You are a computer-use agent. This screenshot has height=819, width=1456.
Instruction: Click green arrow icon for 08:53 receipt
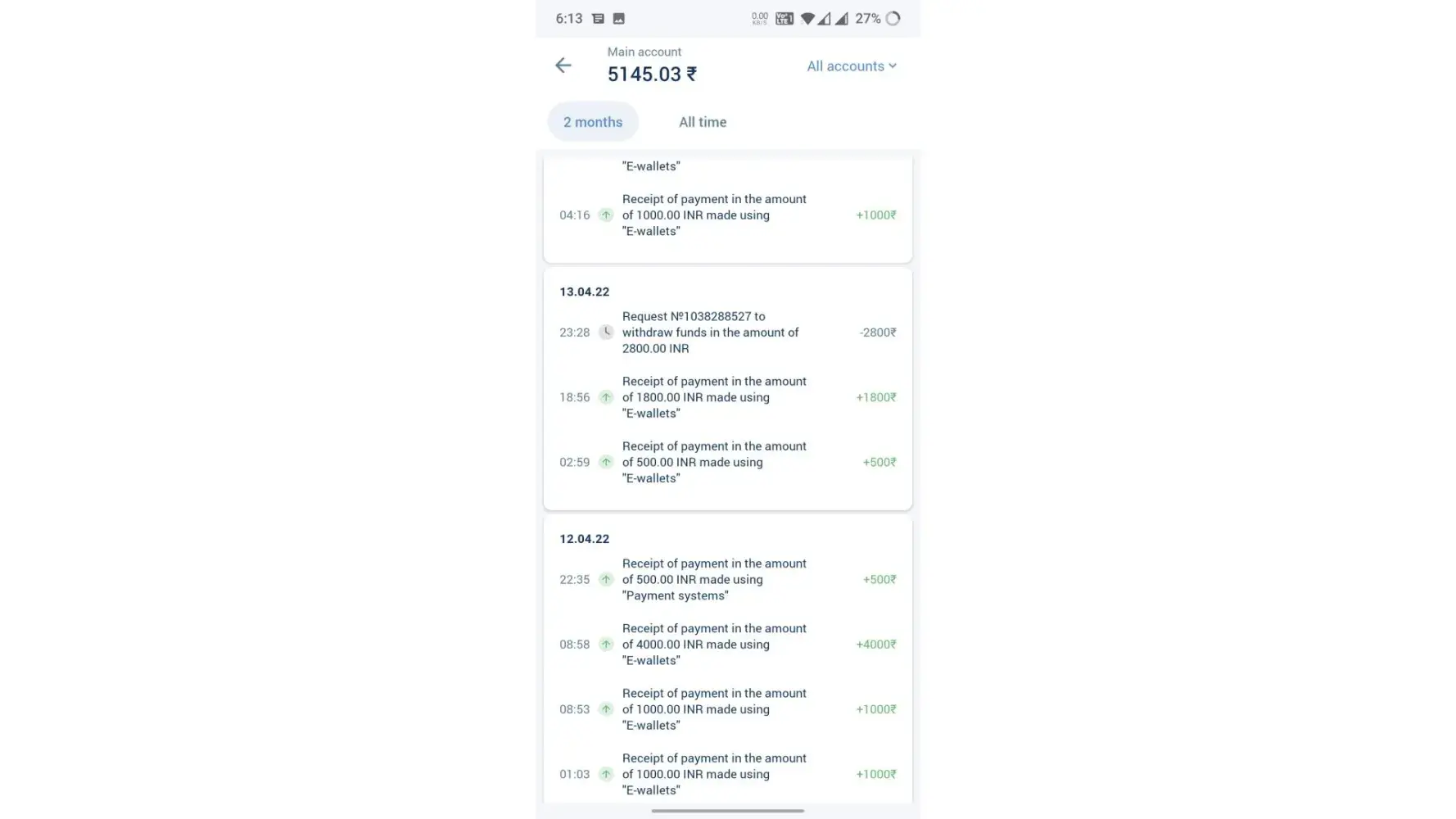606,709
